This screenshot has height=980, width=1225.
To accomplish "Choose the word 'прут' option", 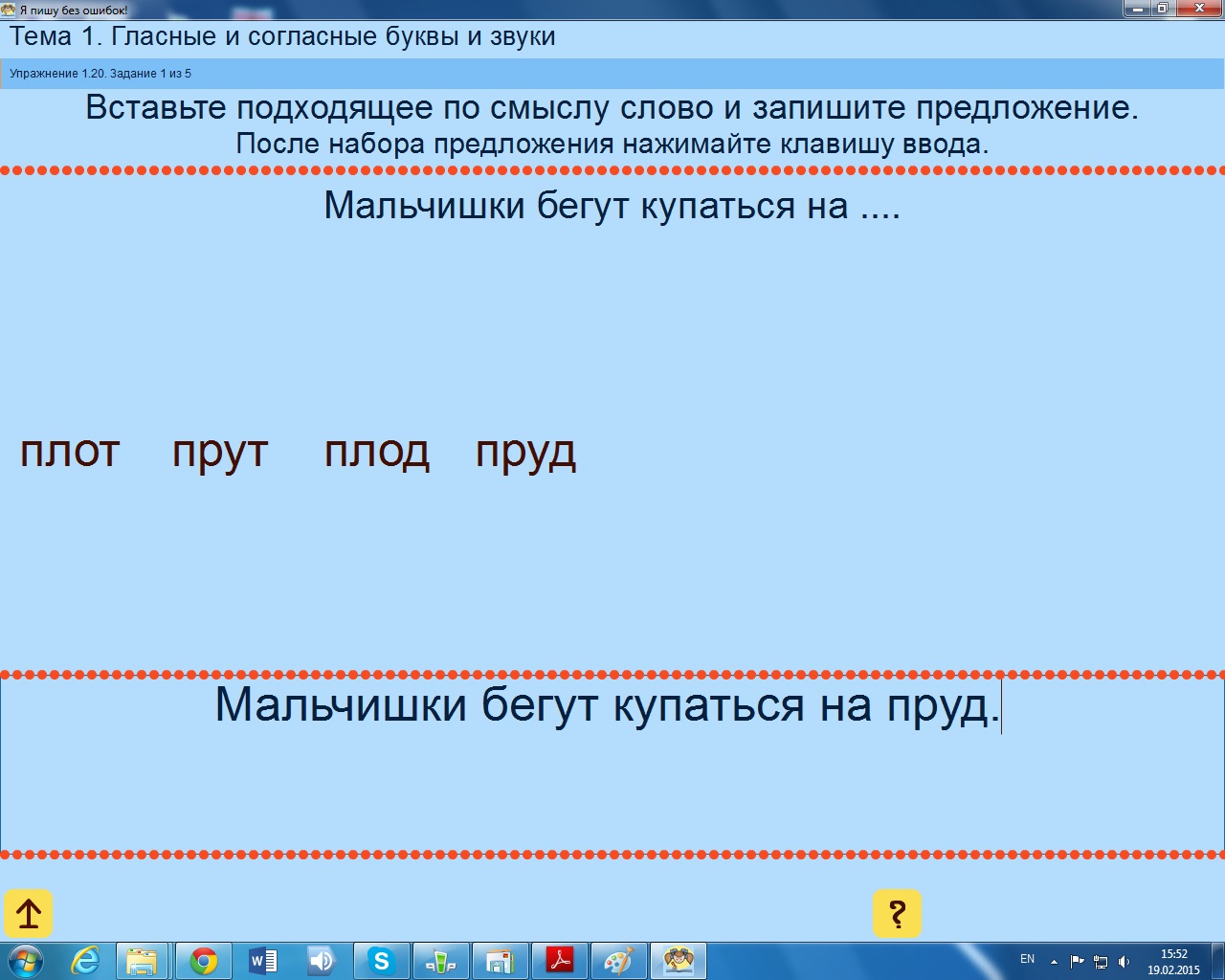I will pos(220,452).
